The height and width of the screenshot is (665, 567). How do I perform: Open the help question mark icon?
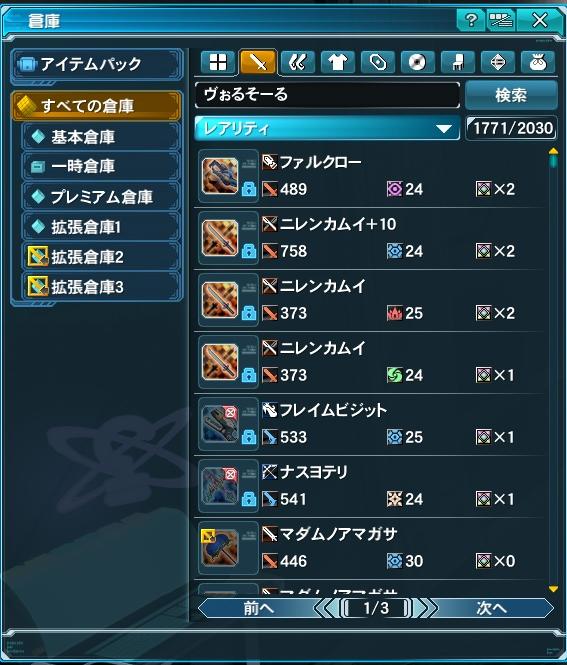click(471, 20)
